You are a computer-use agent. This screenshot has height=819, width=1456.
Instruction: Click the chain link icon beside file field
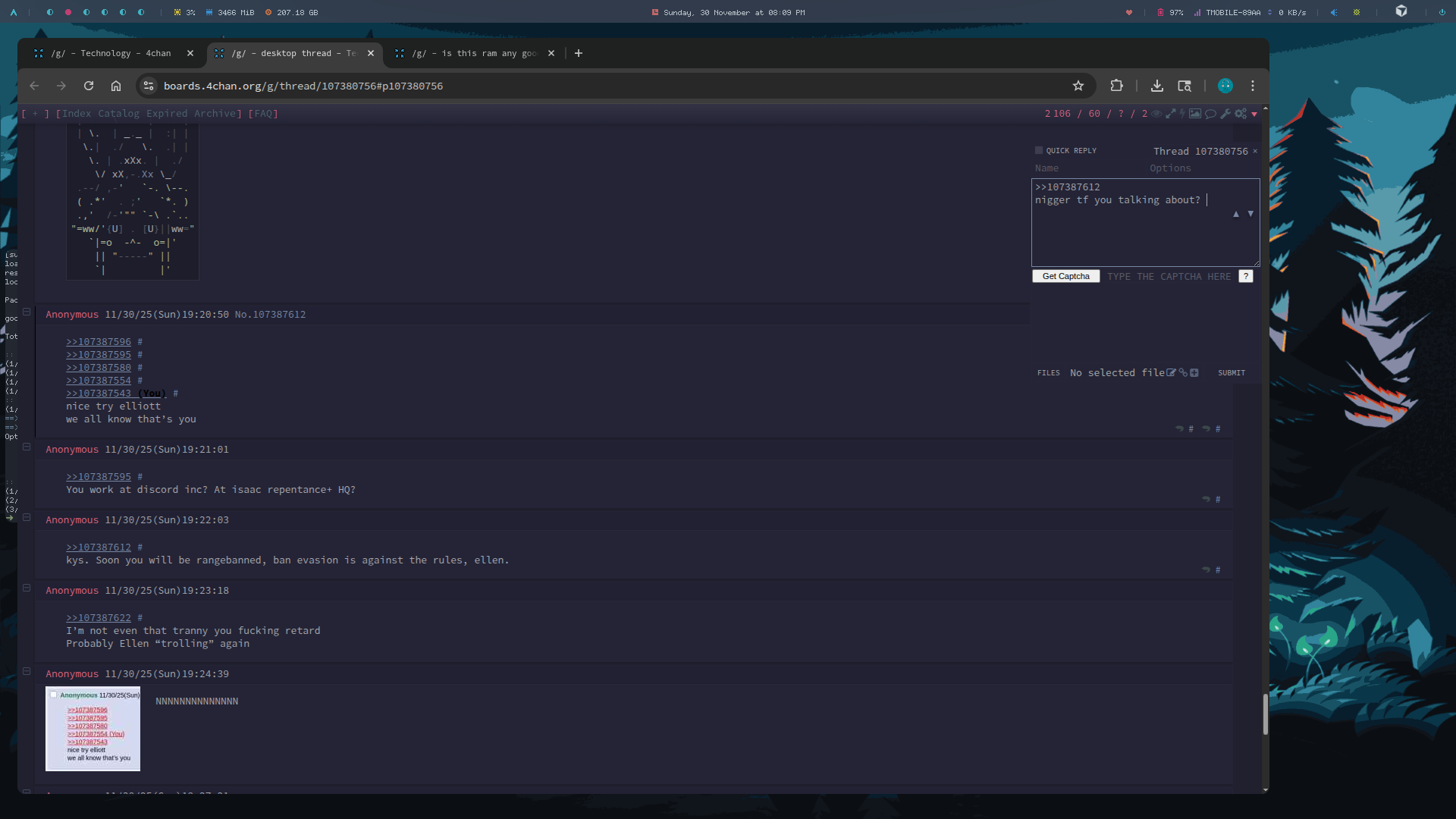pyautogui.click(x=1183, y=372)
